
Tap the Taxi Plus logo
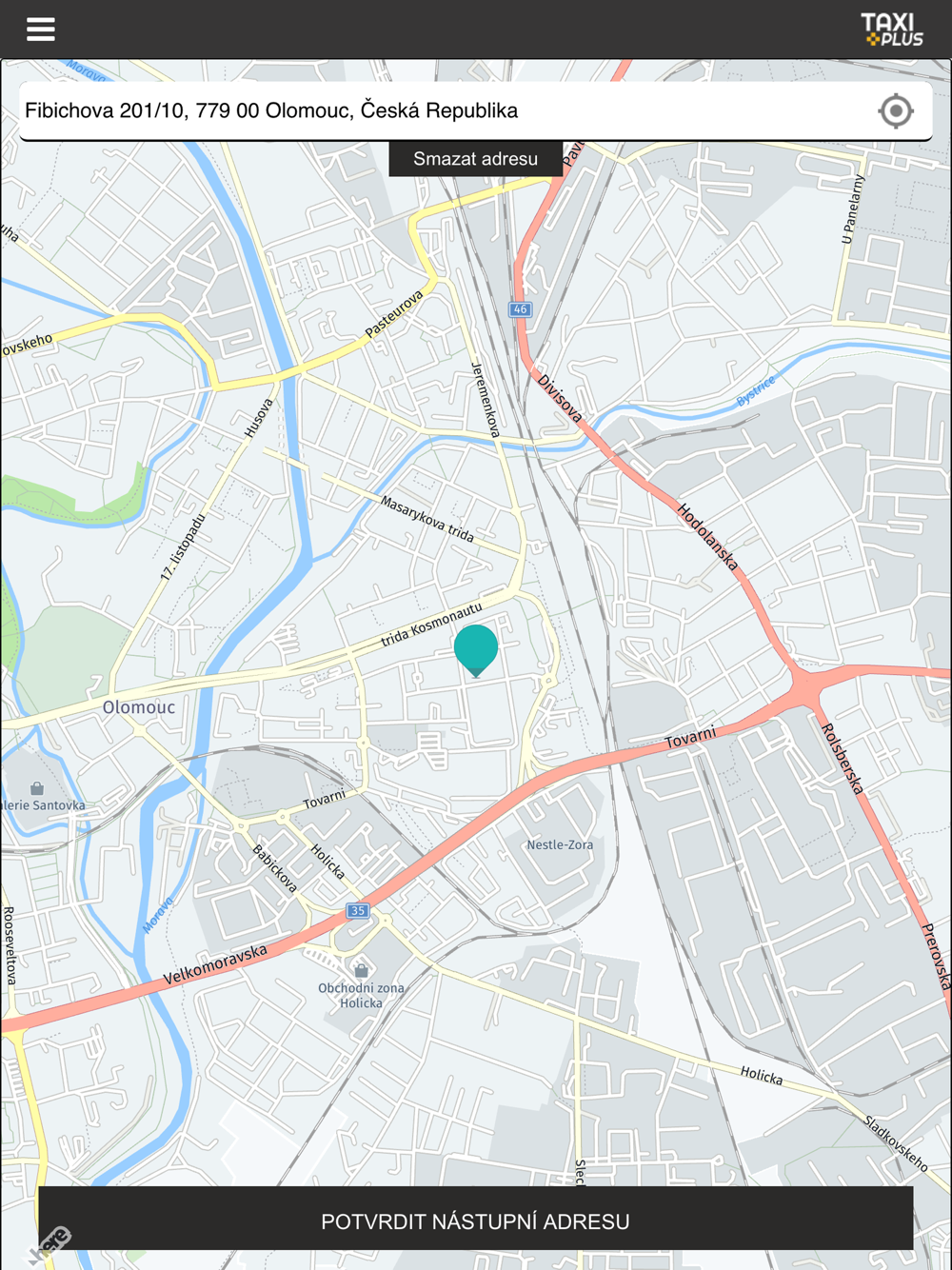(892, 30)
